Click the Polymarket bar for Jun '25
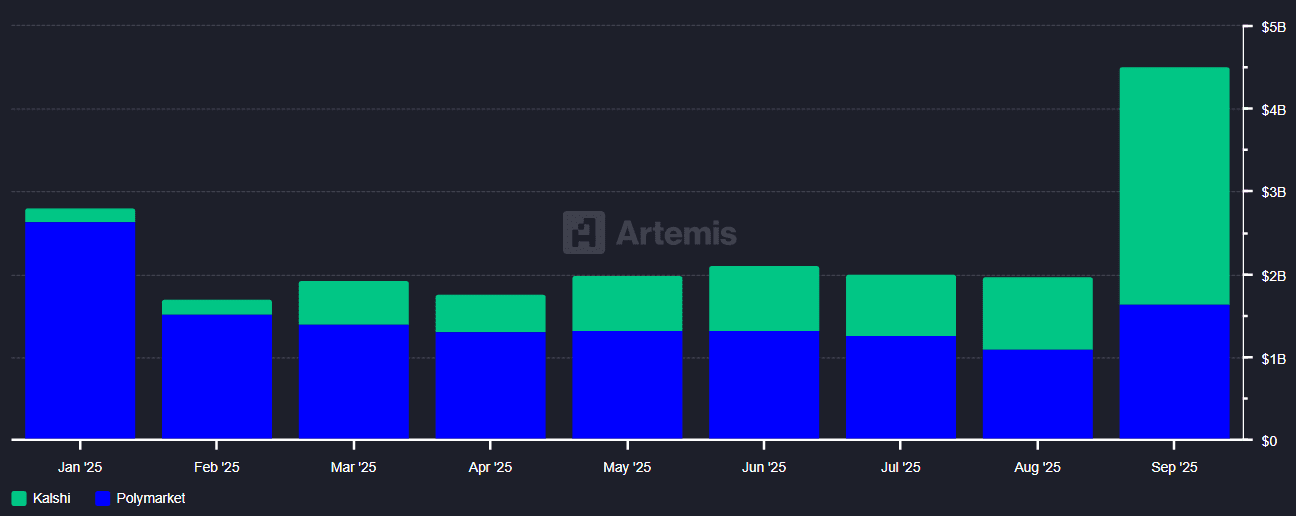 [x=764, y=385]
